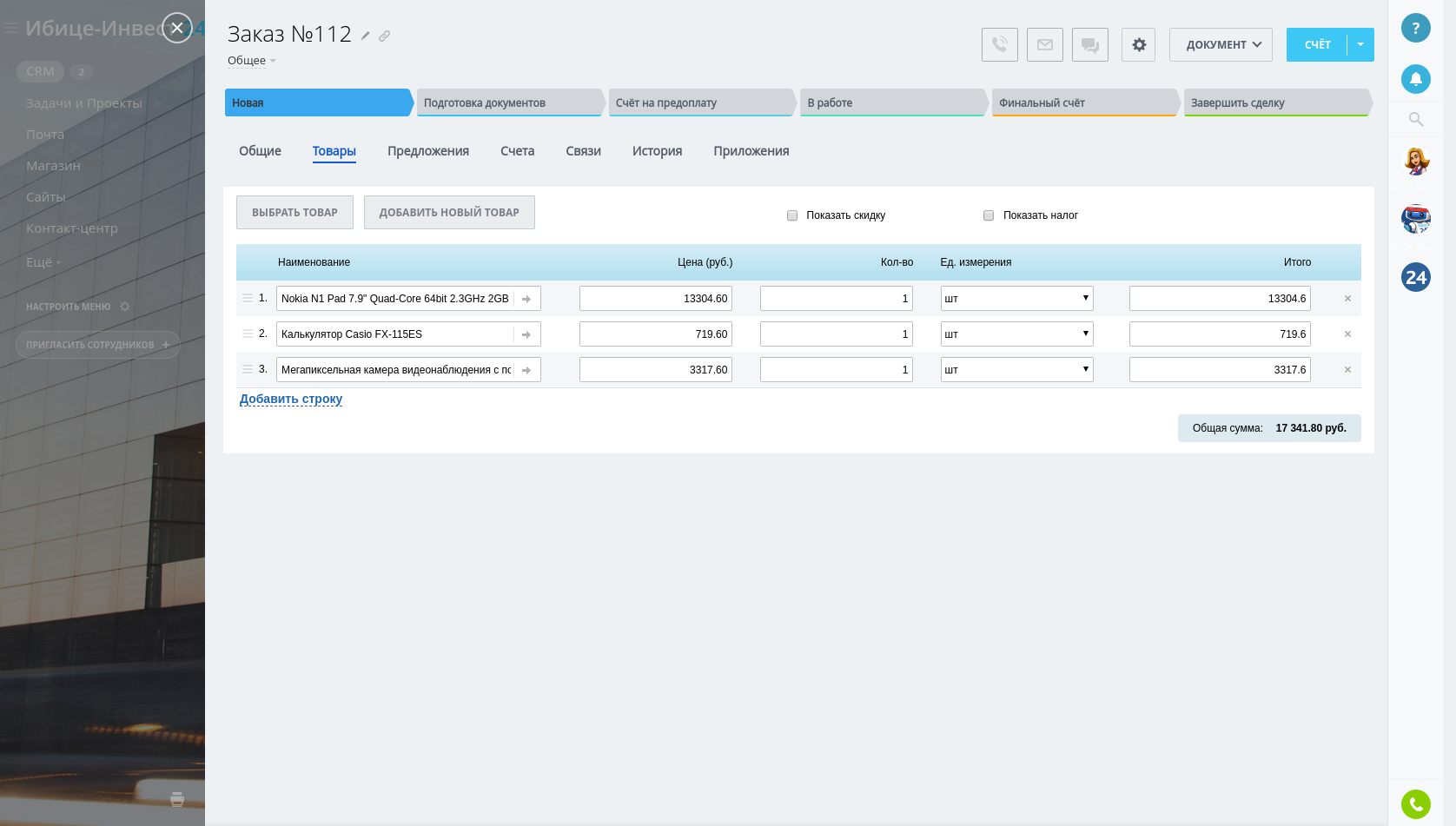Viewport: 1456px width, 826px height.
Task: Click the phone call icon button
Action: point(999,44)
